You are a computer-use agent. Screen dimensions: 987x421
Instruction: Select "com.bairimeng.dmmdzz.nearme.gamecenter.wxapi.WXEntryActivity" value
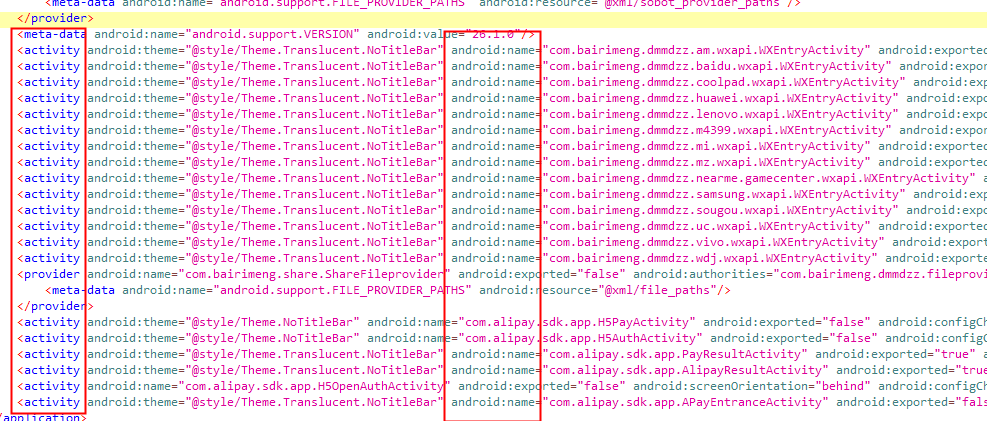760,178
